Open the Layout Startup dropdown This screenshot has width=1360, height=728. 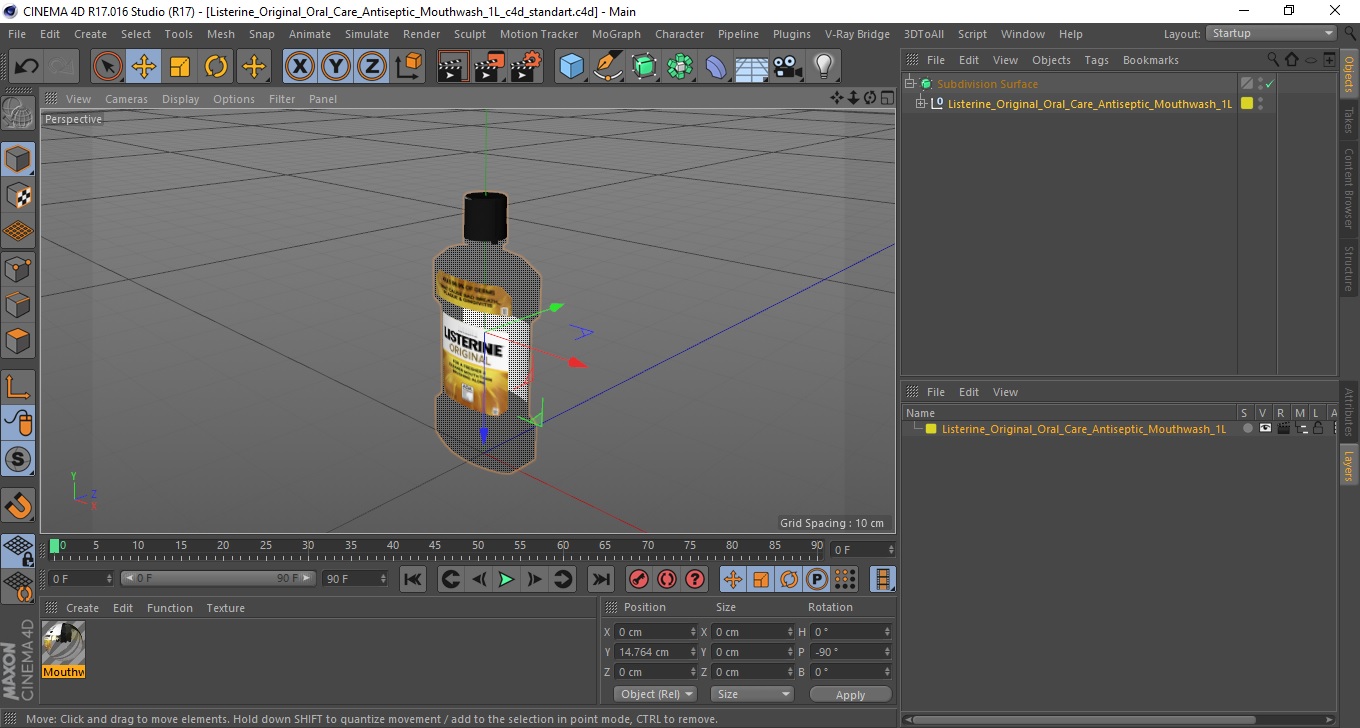pos(1272,33)
